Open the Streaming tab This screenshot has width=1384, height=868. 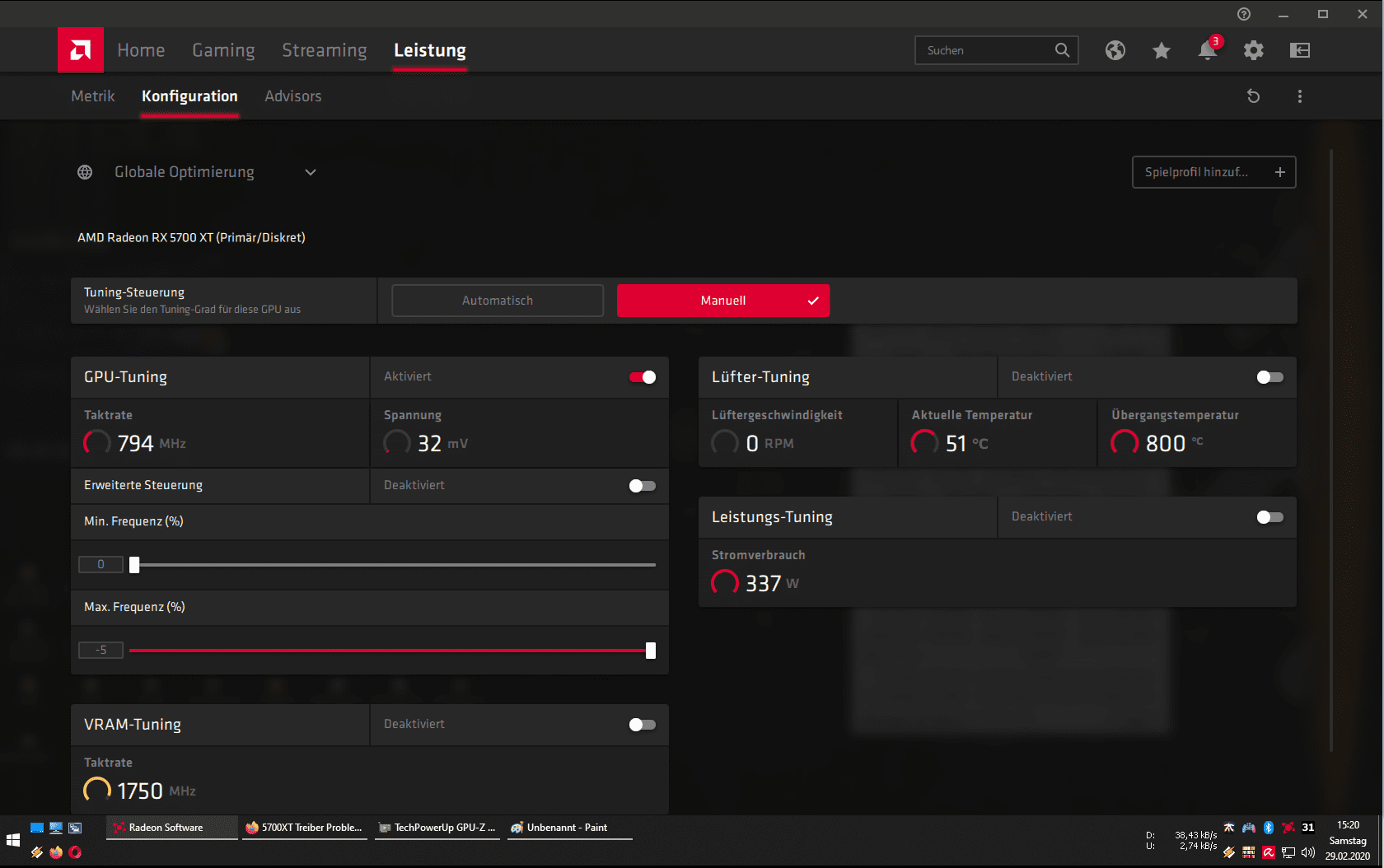coord(325,50)
